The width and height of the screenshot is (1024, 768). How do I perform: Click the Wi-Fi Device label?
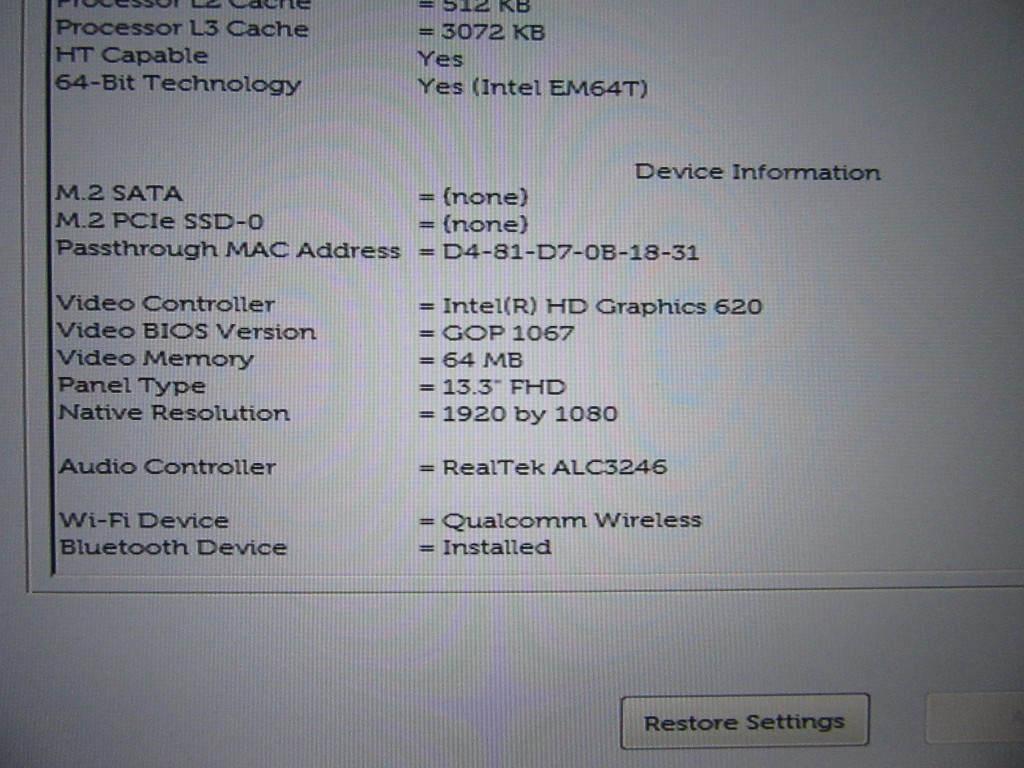tap(144, 520)
